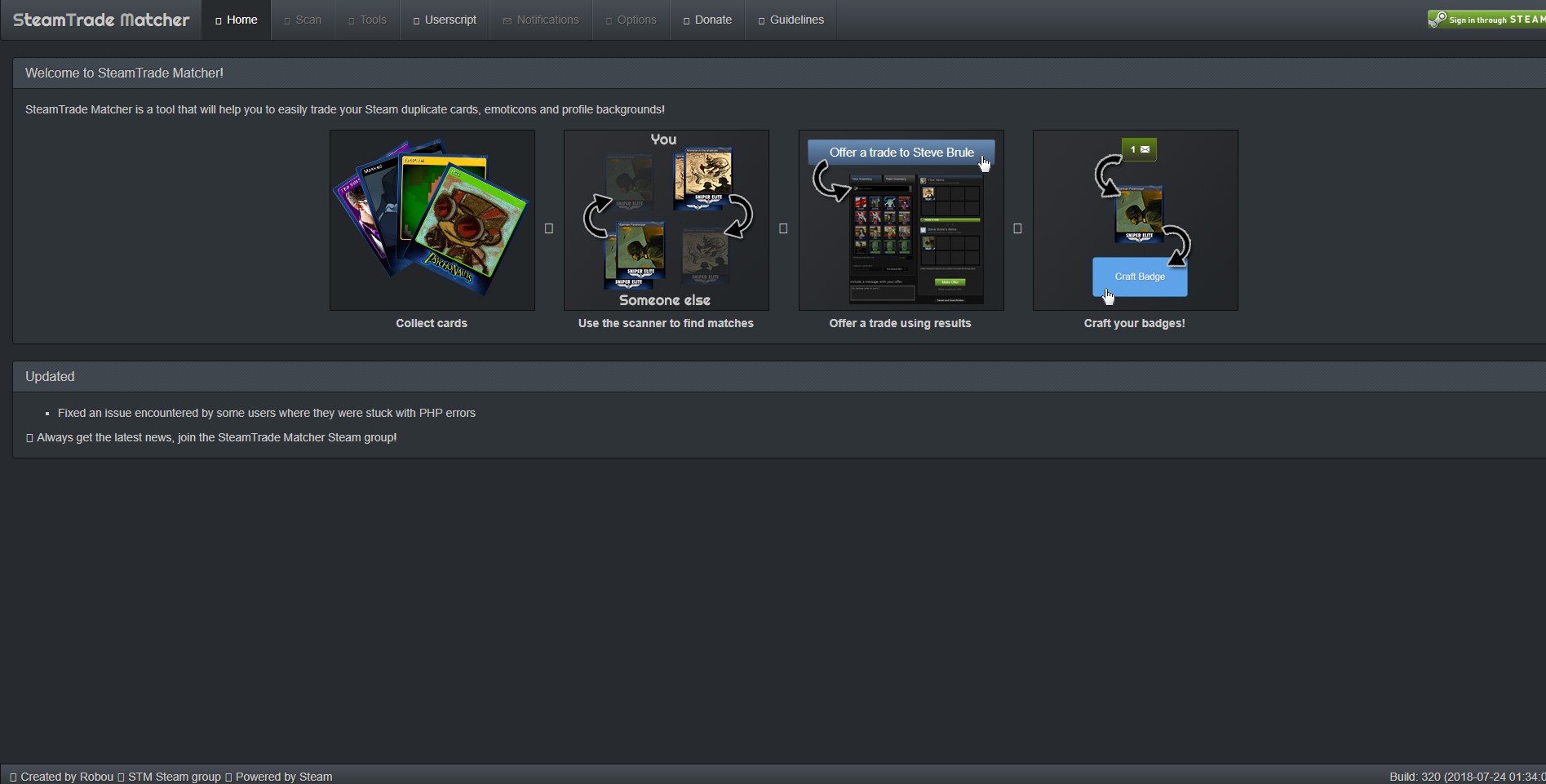Click the Build 320 version text
Viewport: 1546px width, 784px height.
[x=1467, y=777]
